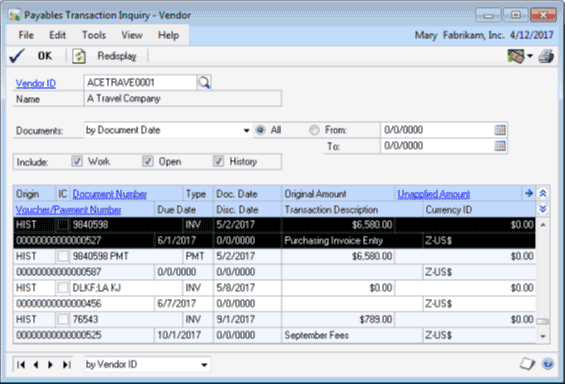
Task: Go to last vendor record
Action: click(x=66, y=365)
